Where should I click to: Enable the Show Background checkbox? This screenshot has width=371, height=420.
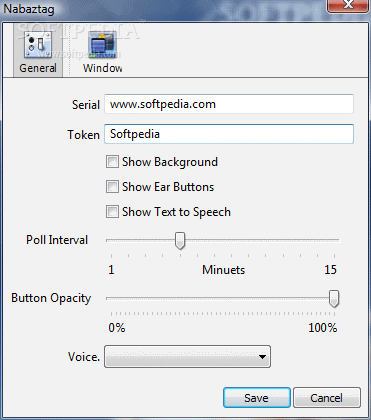point(112,162)
